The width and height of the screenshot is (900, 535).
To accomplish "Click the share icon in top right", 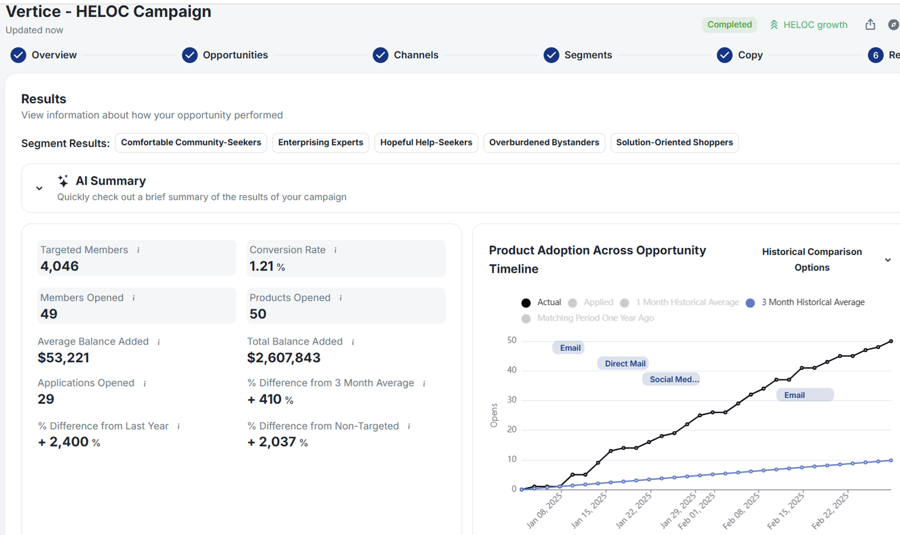I will coord(870,25).
